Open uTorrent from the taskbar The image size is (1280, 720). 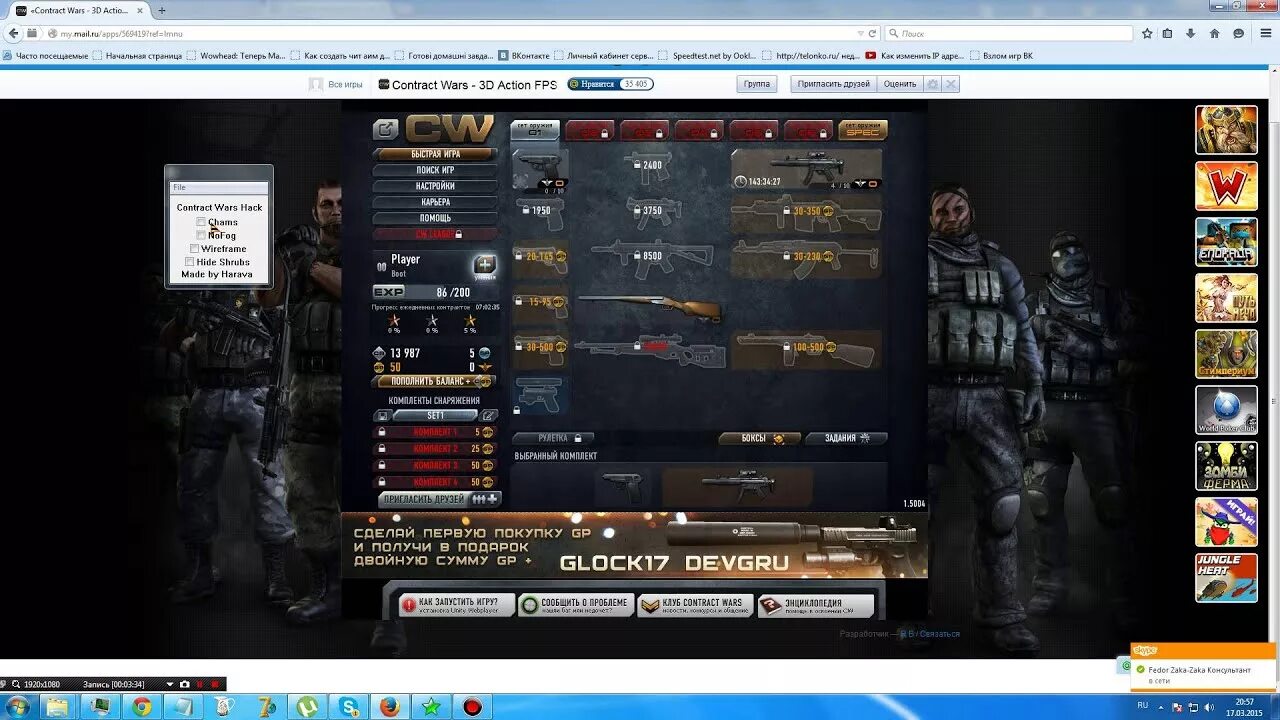307,707
